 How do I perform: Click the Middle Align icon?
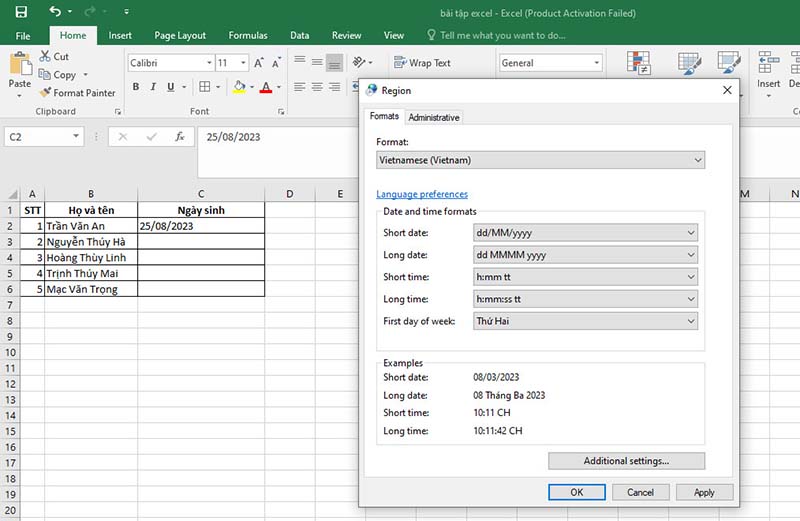click(317, 62)
